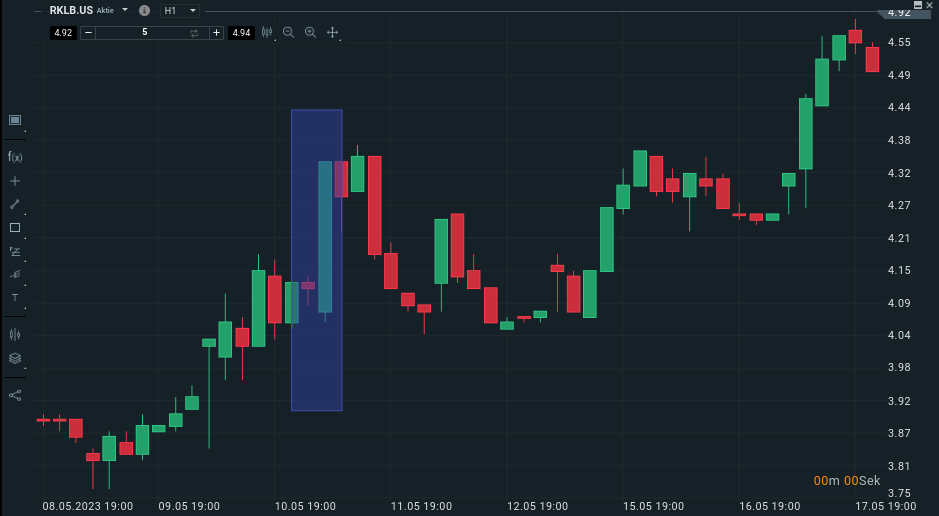
Task: Close the chart window with X
Action: [x=929, y=5]
